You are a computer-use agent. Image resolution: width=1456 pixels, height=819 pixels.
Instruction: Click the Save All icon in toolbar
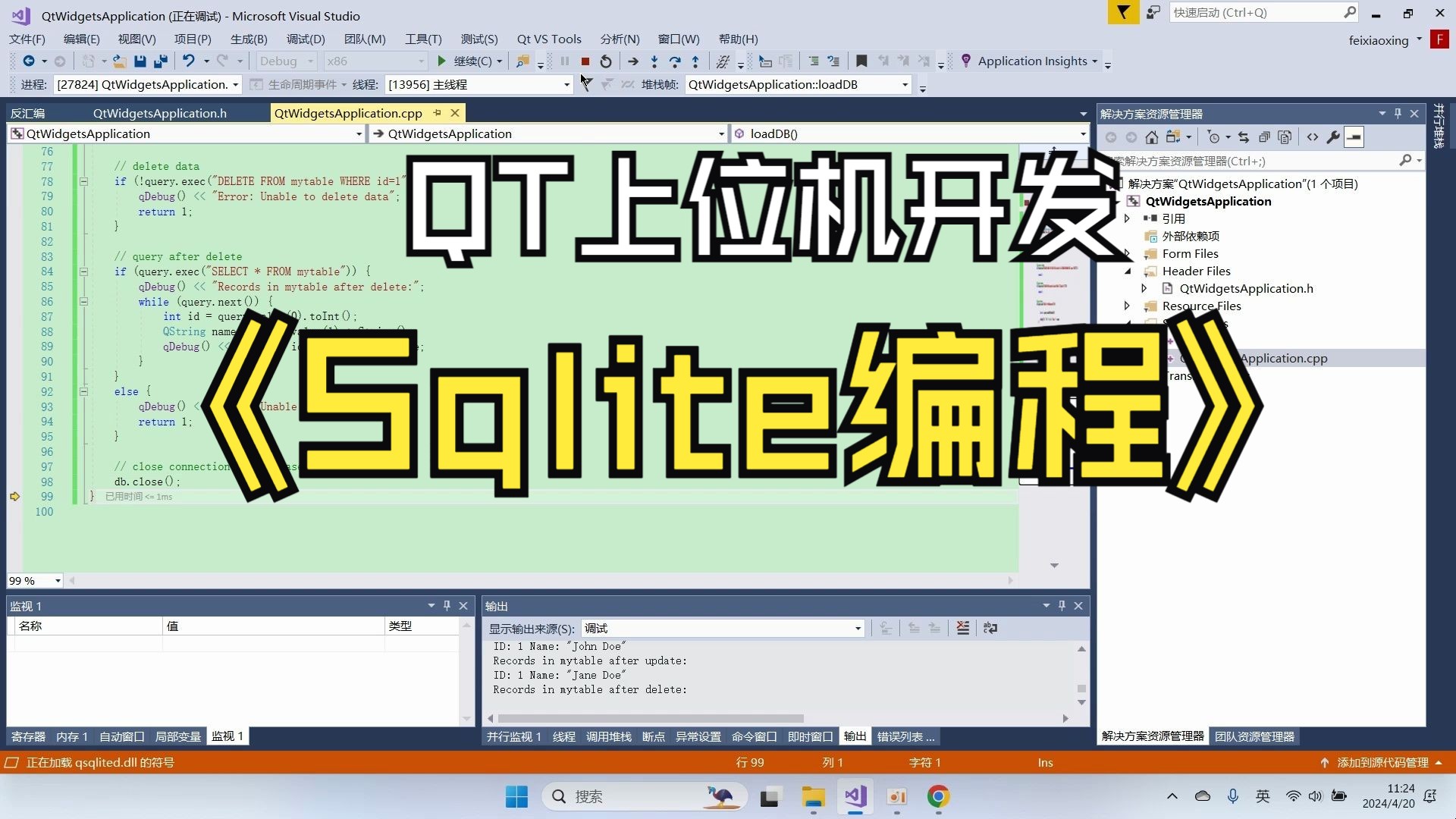[x=160, y=61]
